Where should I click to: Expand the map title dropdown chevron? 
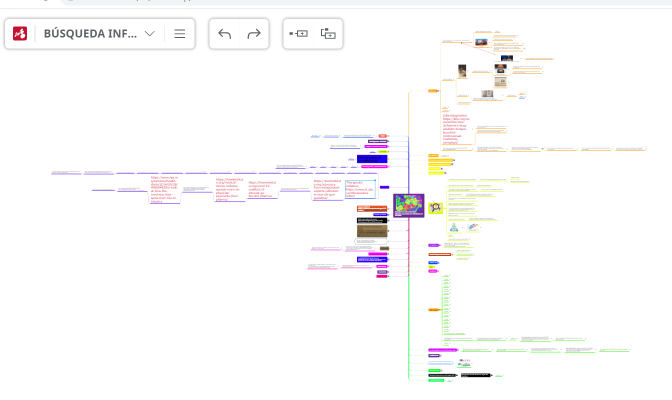click(150, 33)
